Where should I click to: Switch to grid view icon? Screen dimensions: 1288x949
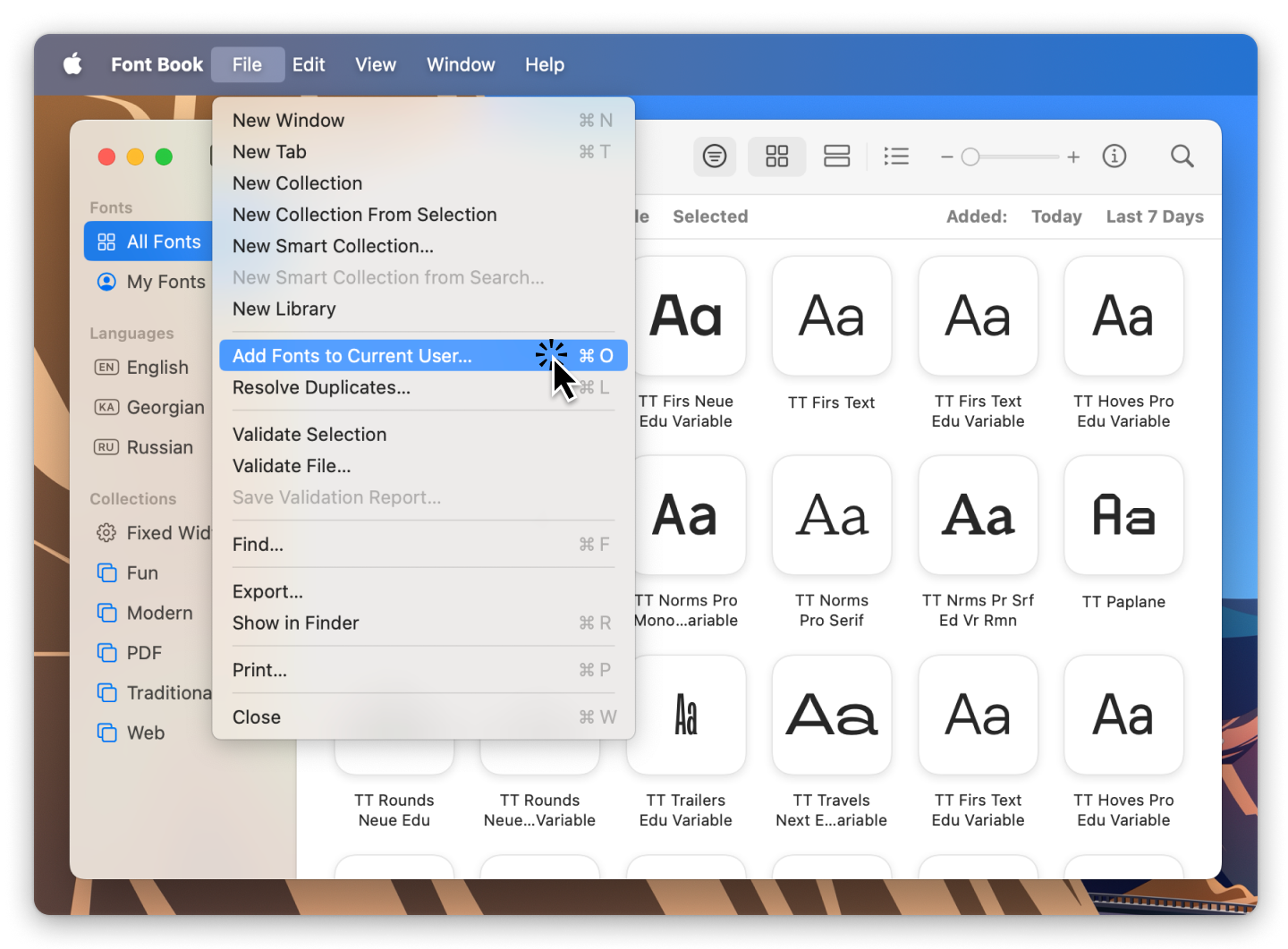point(777,157)
